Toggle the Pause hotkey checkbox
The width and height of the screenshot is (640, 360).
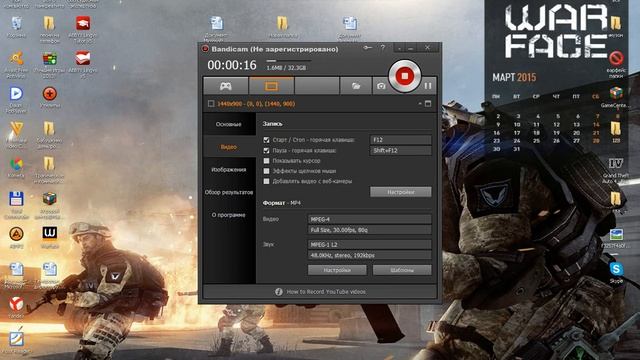pyautogui.click(x=267, y=151)
